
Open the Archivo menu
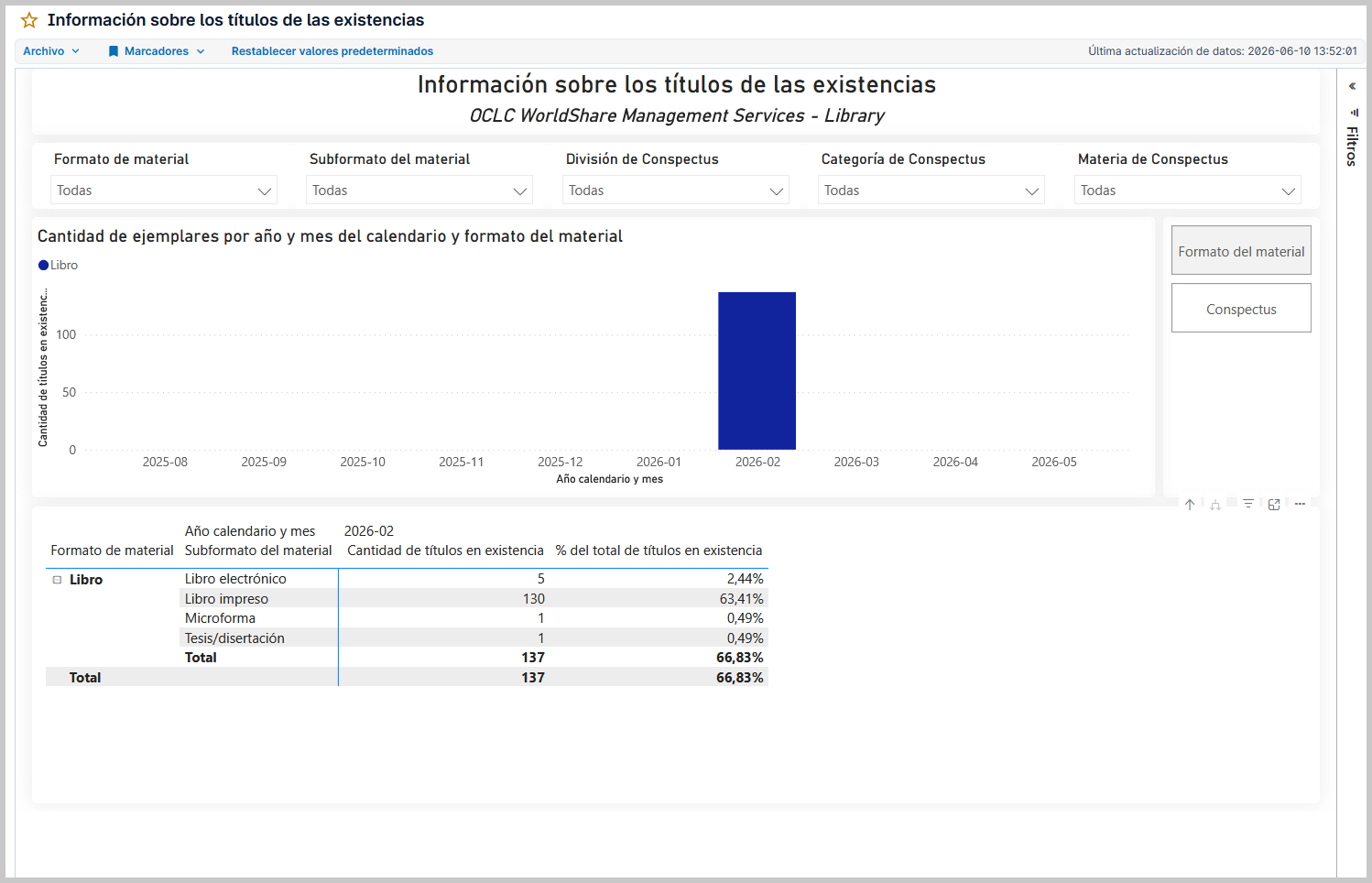click(x=51, y=51)
